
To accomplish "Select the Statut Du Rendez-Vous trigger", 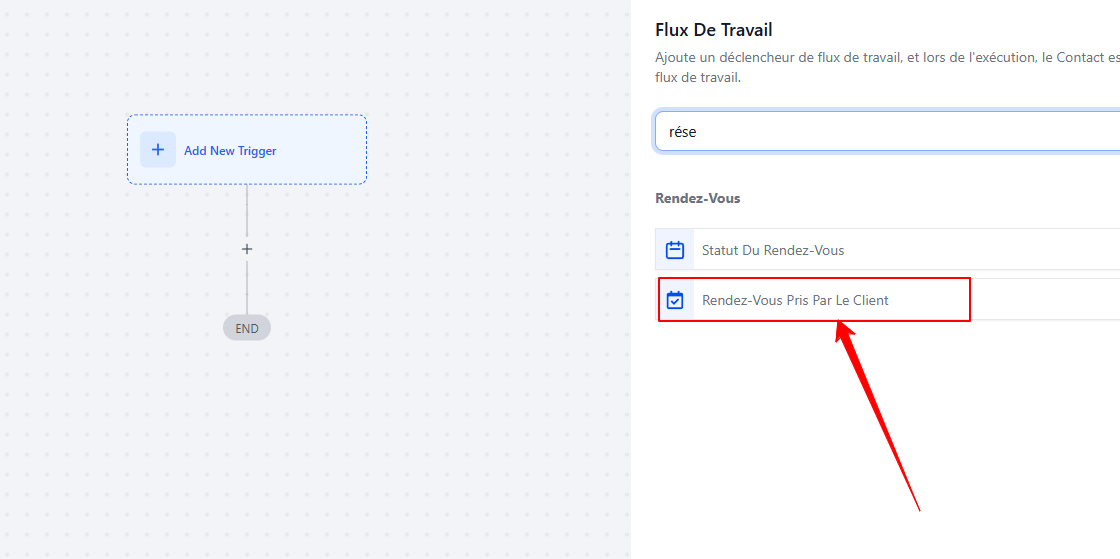I will (887, 250).
